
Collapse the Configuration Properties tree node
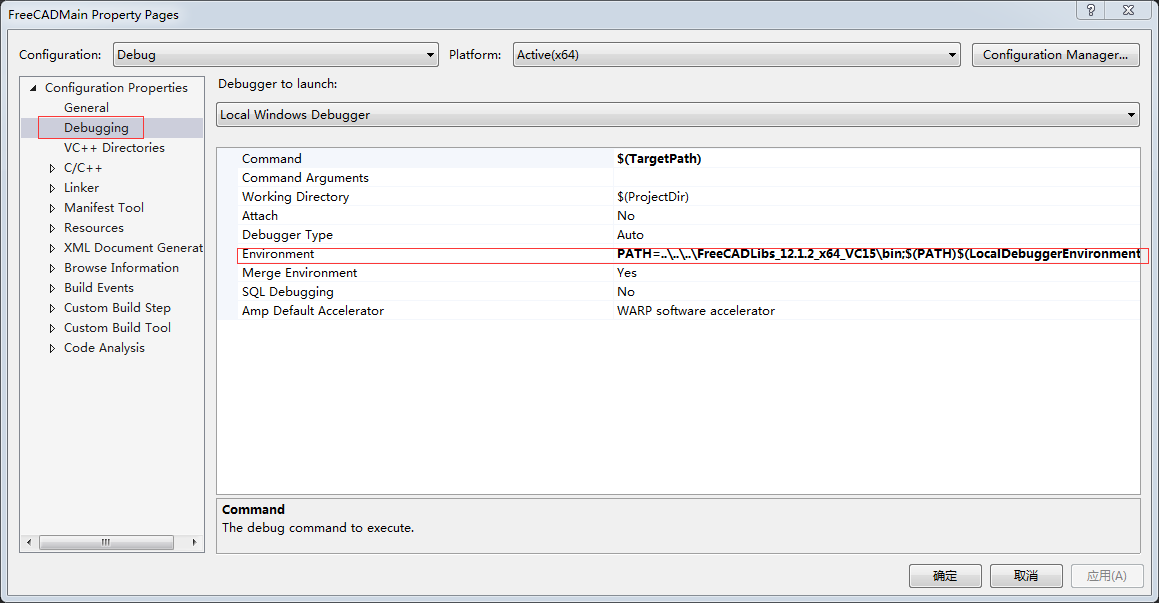33,88
